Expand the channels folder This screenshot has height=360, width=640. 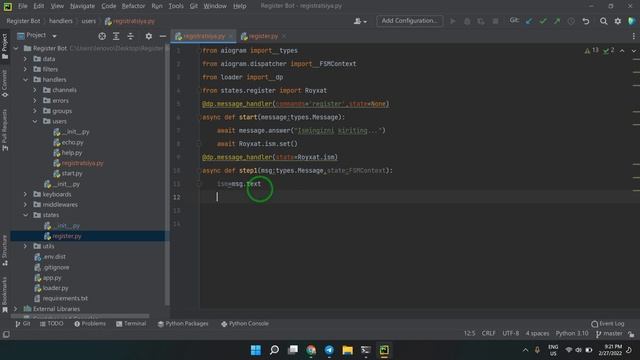coord(35,90)
